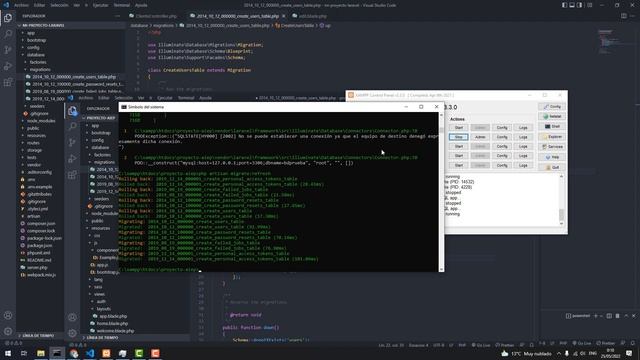Open Accounts icon in PROYECTO-AIEP window
This screenshot has width=640, height=360.
coord(72,317)
